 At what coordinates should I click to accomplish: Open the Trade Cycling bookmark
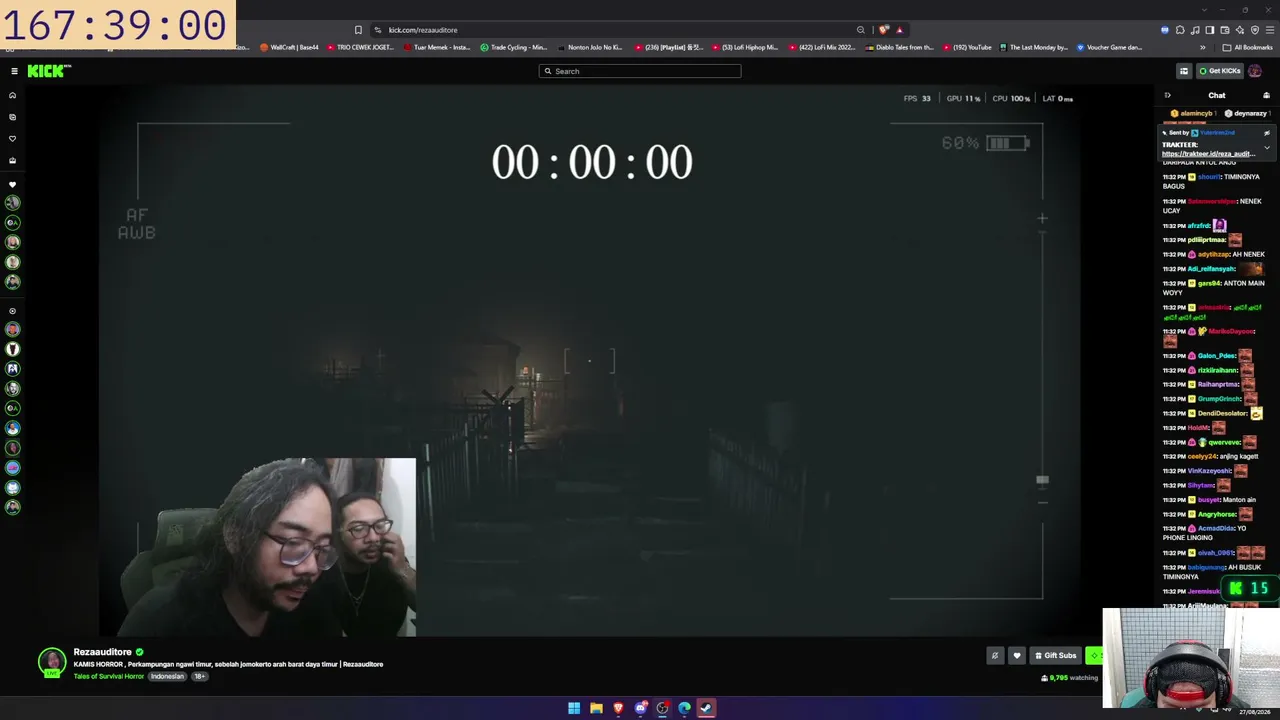pyautogui.click(x=513, y=47)
